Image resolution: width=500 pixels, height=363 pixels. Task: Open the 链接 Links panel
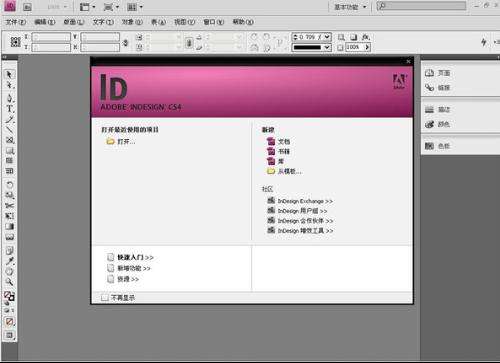(438, 88)
